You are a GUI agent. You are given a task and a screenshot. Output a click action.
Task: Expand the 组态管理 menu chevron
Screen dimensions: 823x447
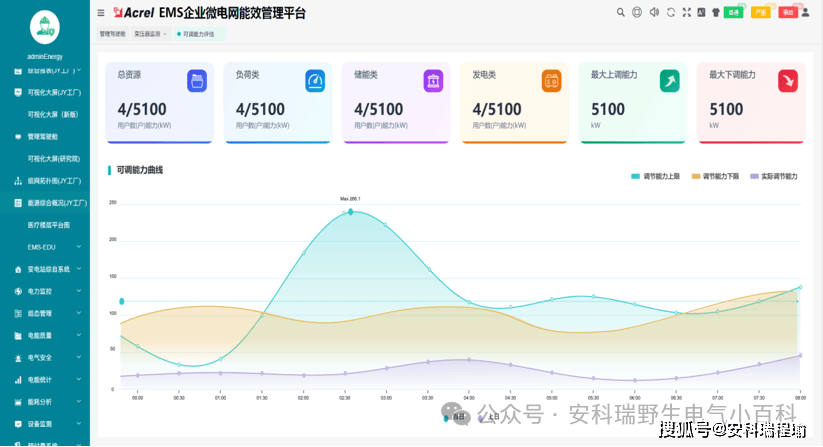click(x=79, y=313)
